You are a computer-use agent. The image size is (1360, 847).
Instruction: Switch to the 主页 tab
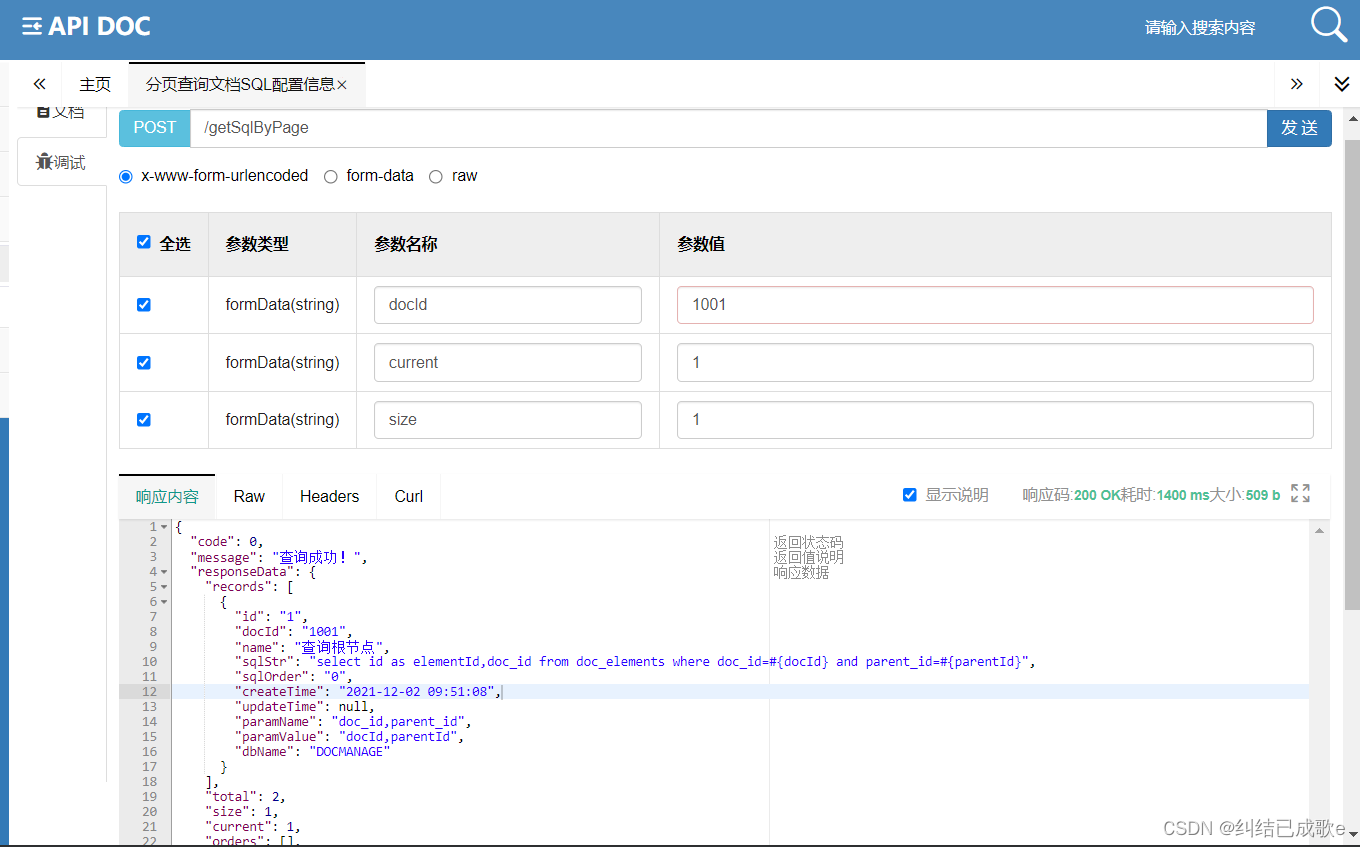(x=95, y=84)
